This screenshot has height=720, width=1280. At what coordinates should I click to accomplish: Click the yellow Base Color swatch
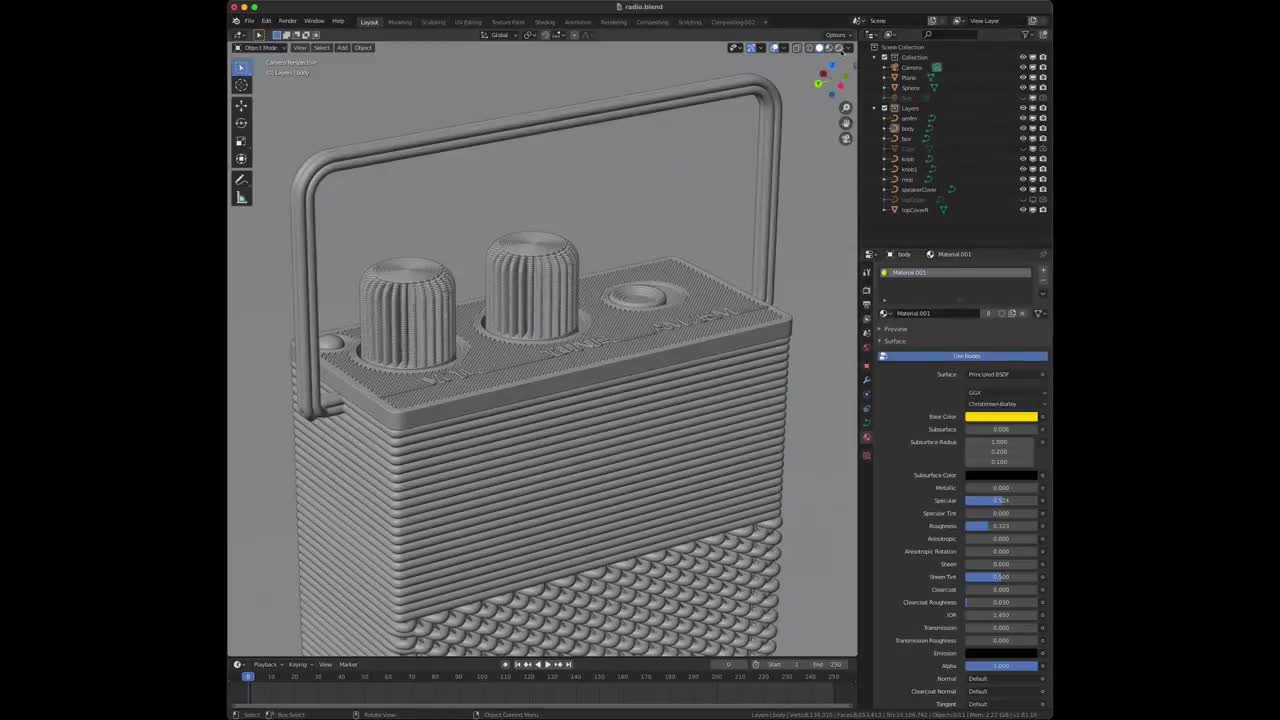click(1001, 417)
